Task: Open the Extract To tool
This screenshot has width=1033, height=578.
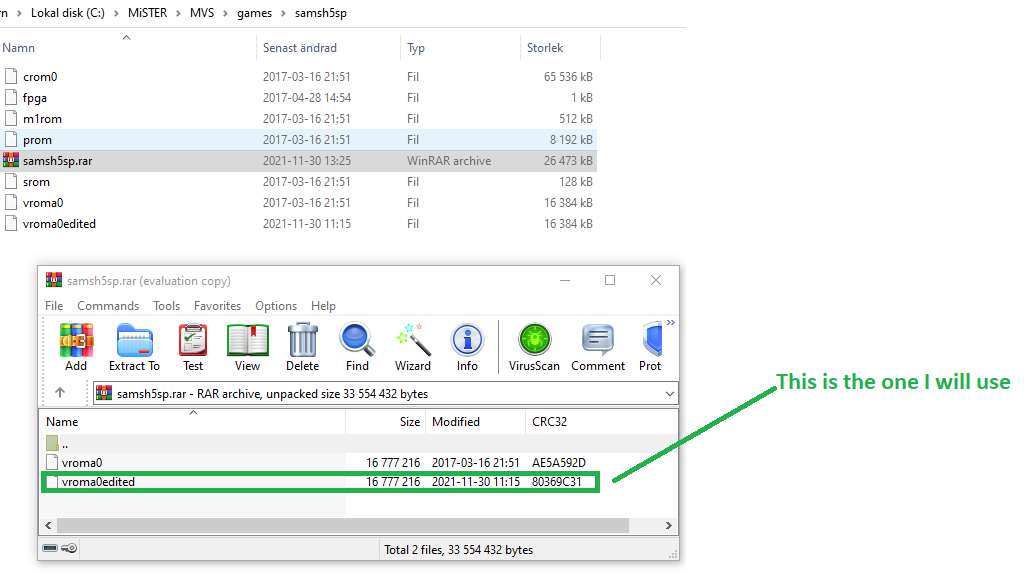Action: pos(134,347)
